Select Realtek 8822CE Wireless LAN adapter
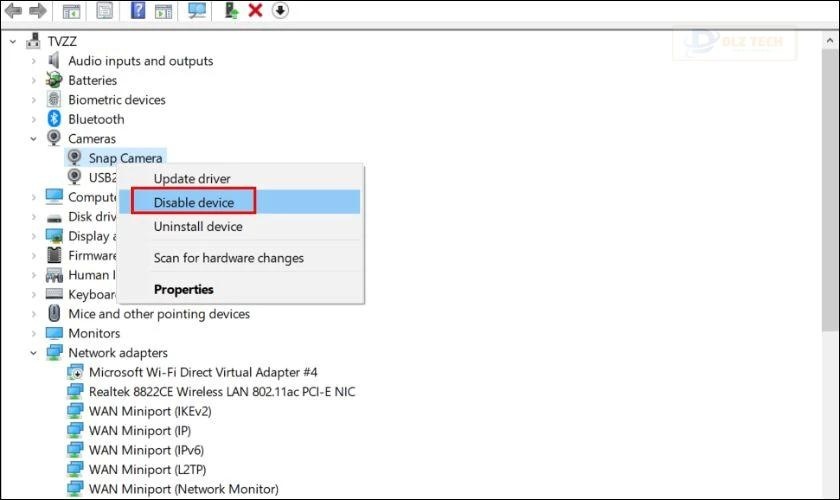The image size is (840, 500). pyautogui.click(x=222, y=391)
